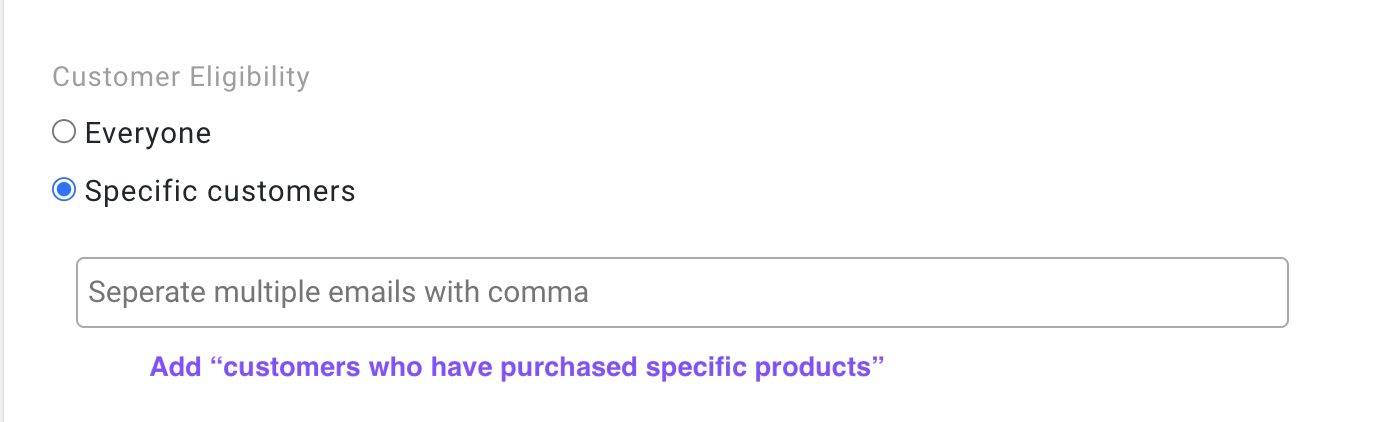This screenshot has width=1378, height=422.
Task: Click the text box below Specific customers
Action: [682, 293]
